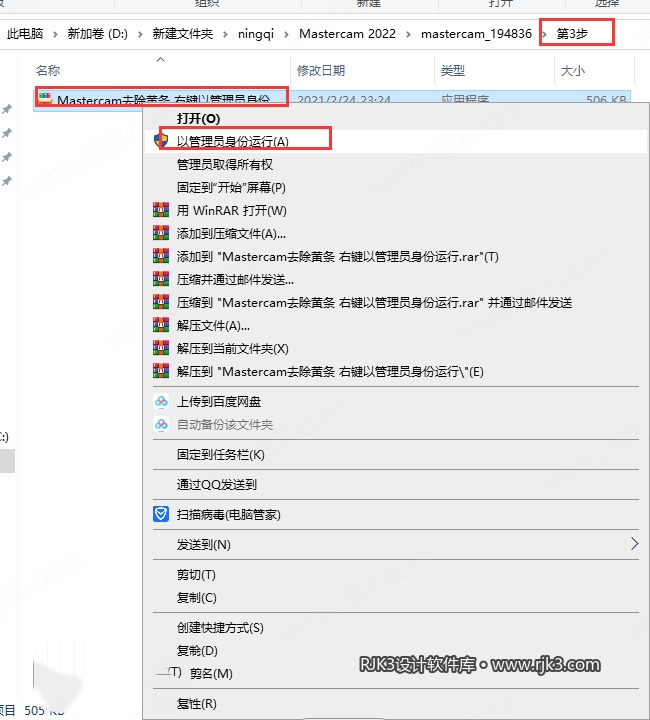Sort by the 修改日期 column header
Screen dimensions: 650x720
pyautogui.click(x=321, y=70)
